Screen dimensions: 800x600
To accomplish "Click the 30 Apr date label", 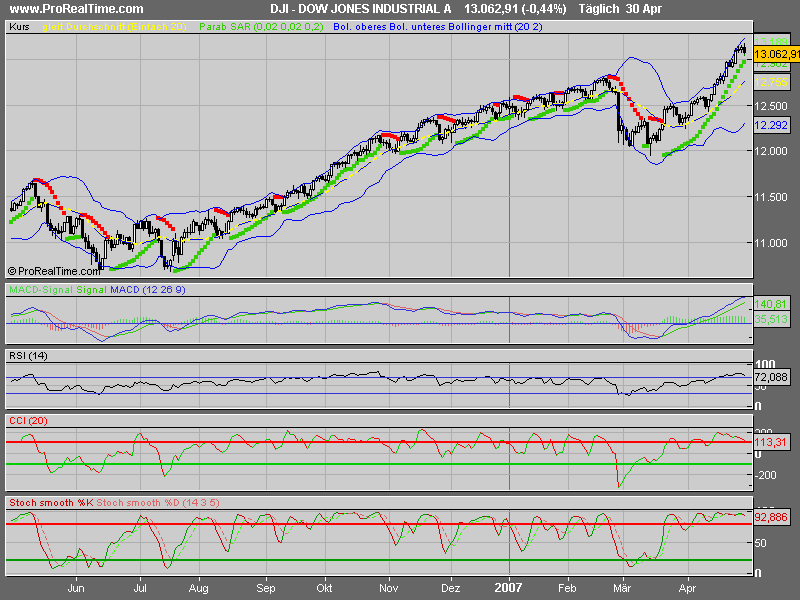I will click(643, 9).
